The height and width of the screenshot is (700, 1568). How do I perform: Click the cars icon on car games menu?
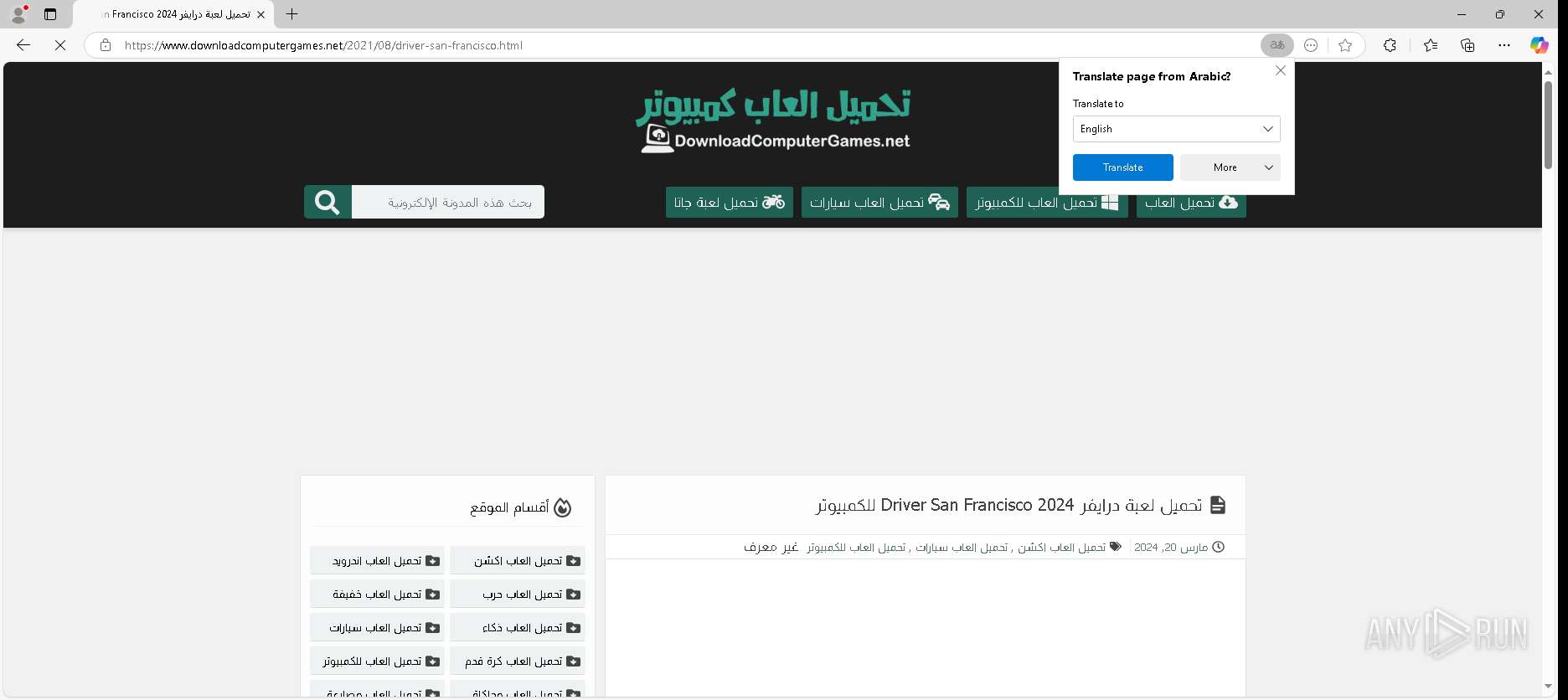pyautogui.click(x=939, y=202)
